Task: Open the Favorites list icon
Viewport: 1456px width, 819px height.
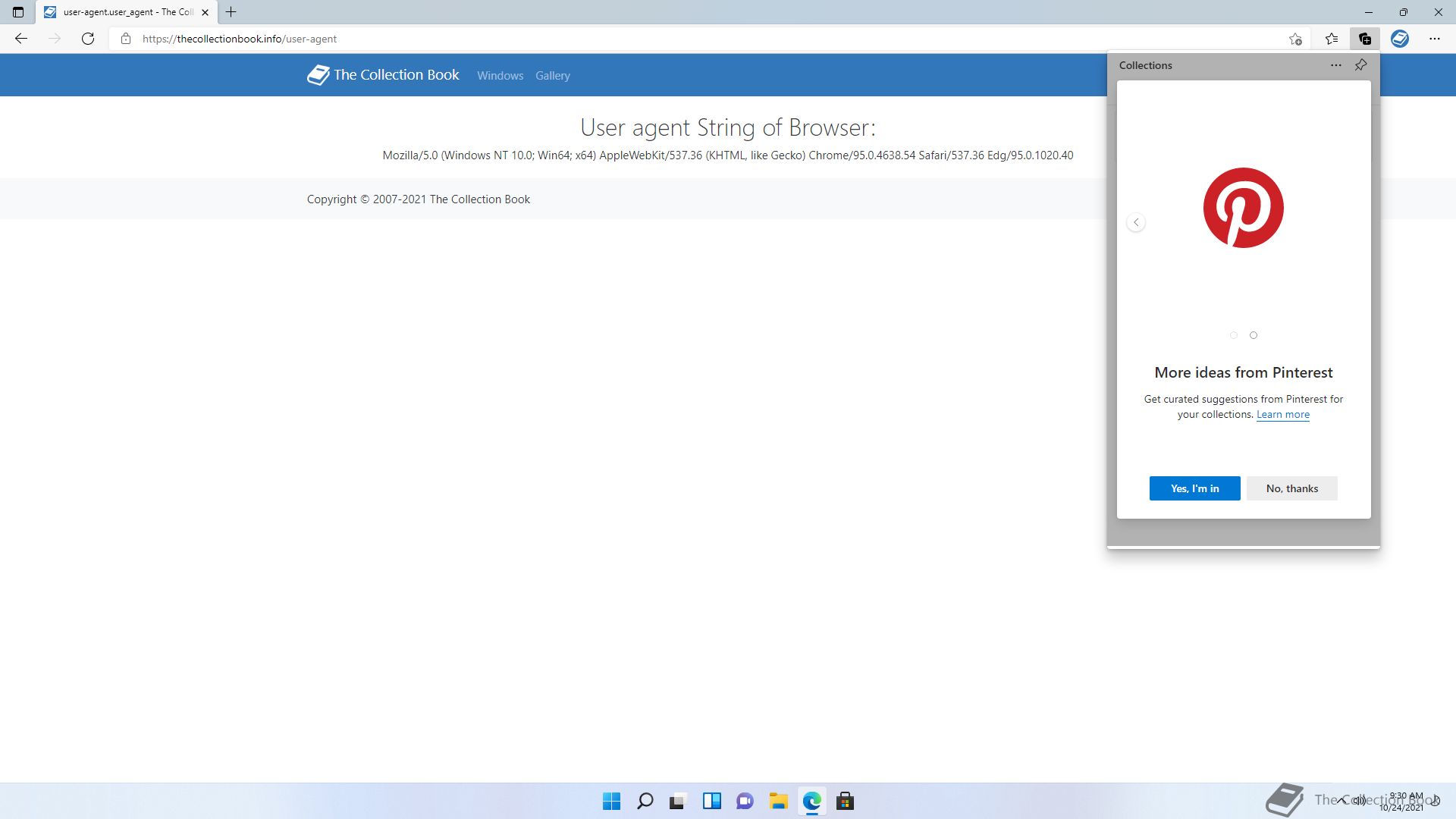Action: point(1332,39)
